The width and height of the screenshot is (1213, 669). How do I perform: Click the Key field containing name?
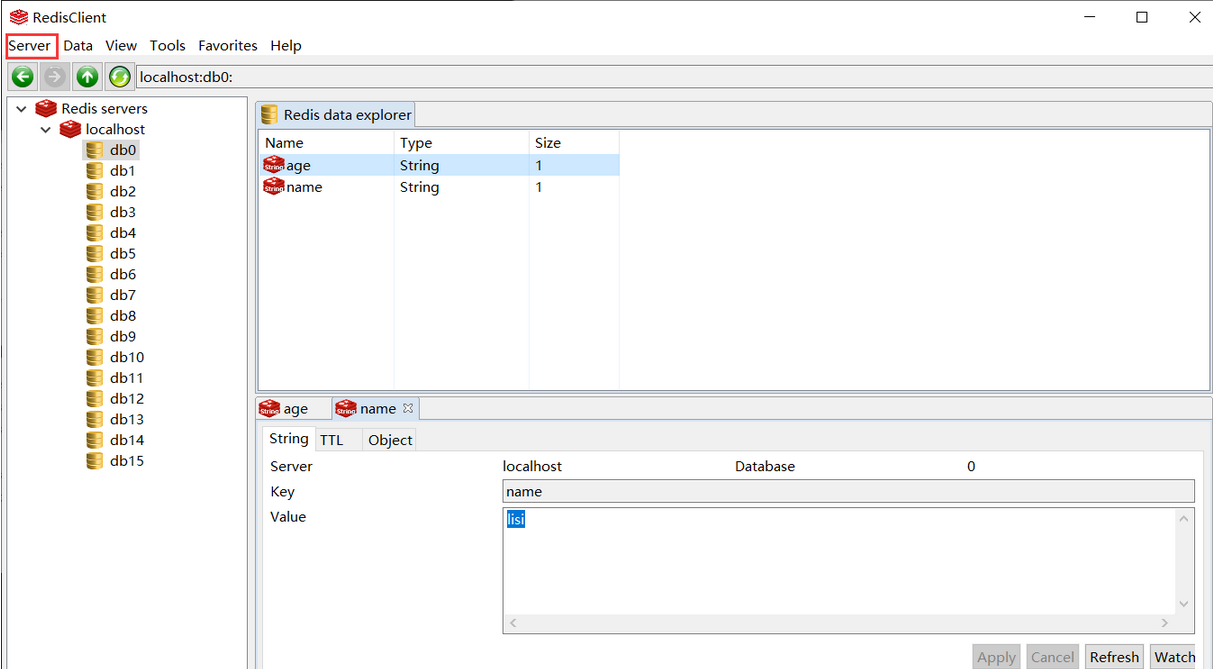[848, 491]
